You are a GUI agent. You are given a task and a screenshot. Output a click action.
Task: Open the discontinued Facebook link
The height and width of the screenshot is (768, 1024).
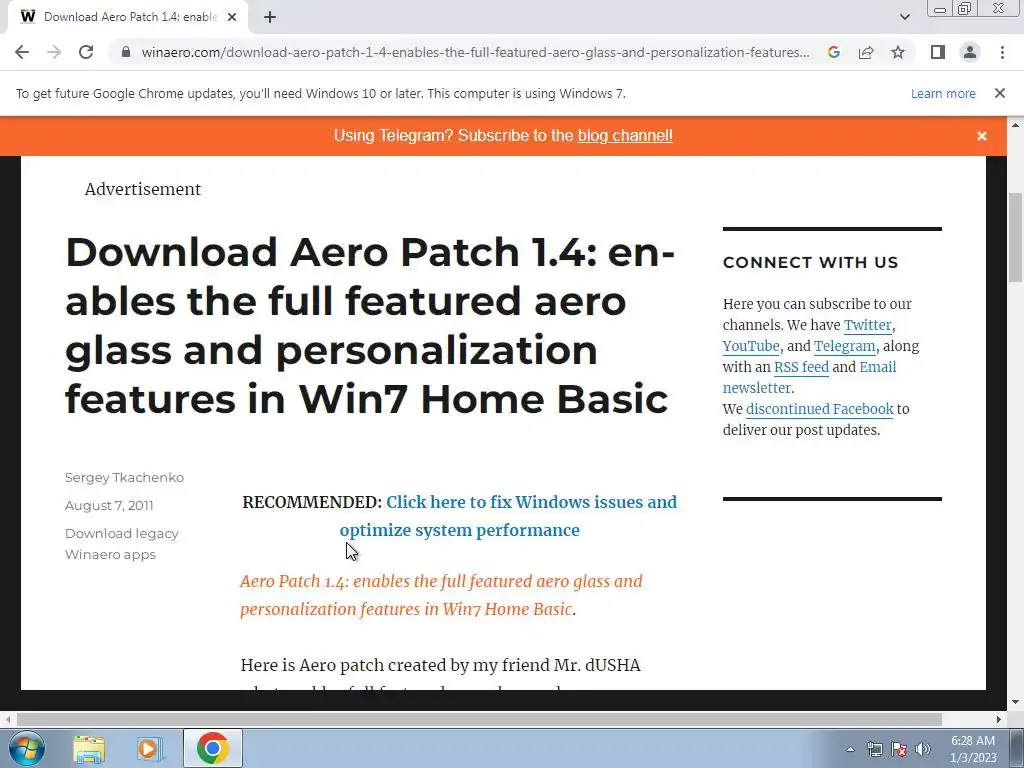pos(820,409)
